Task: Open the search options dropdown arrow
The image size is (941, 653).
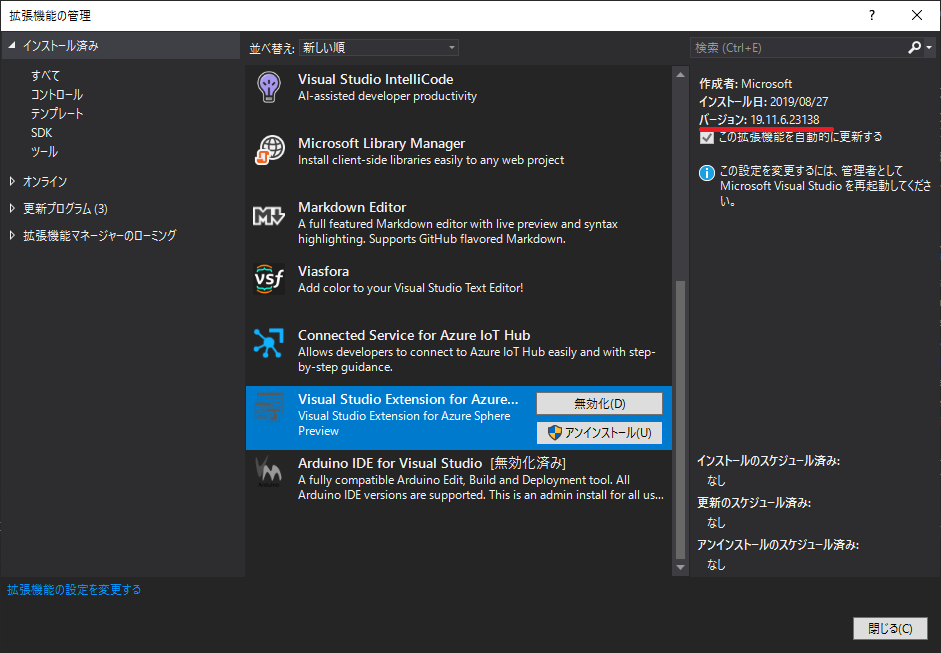Action: pyautogui.click(x=929, y=47)
